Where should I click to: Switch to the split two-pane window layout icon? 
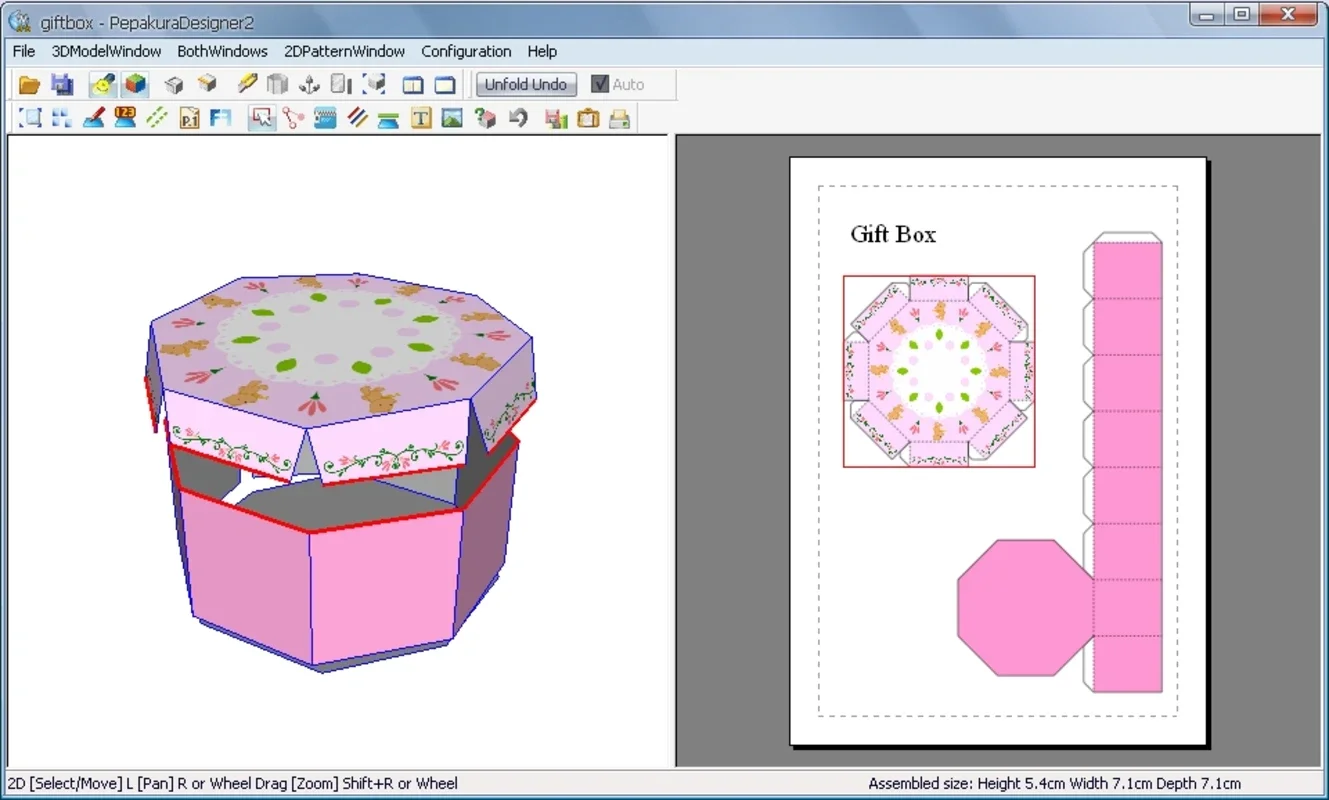click(x=413, y=85)
